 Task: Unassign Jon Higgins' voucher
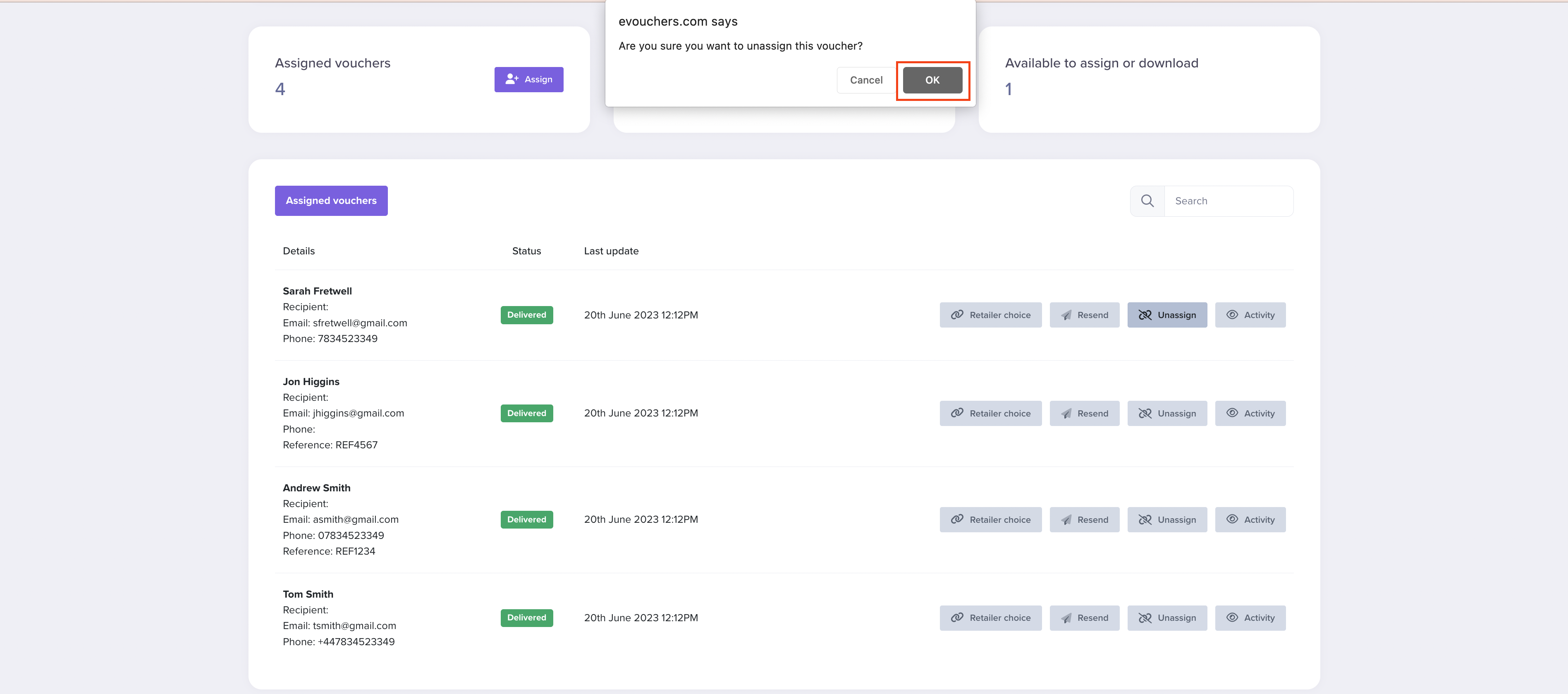[x=1167, y=413]
